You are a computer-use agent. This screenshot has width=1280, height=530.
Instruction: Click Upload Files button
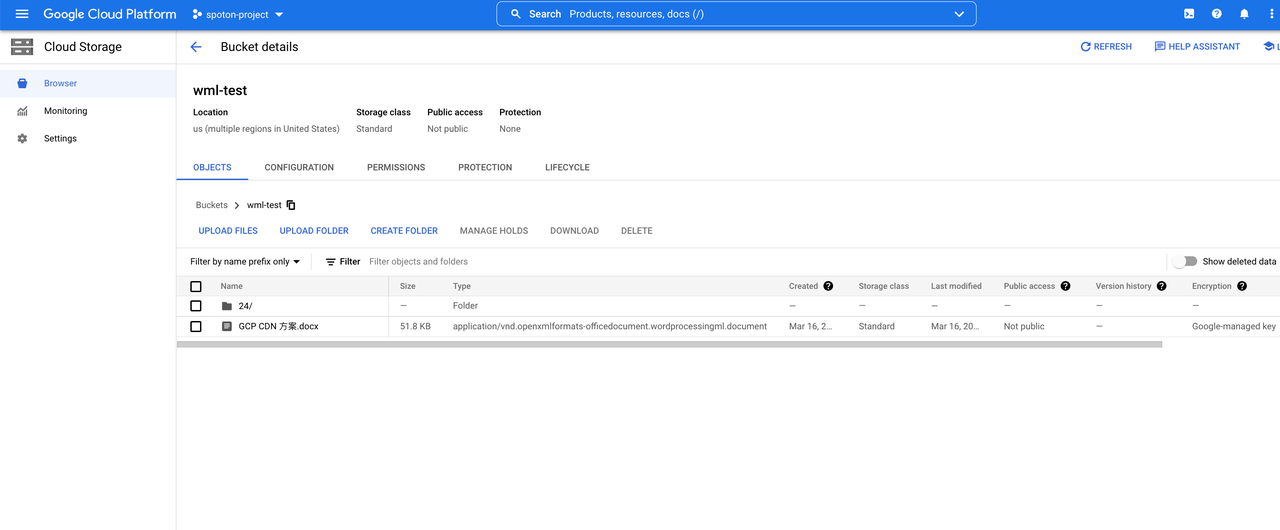tap(228, 231)
